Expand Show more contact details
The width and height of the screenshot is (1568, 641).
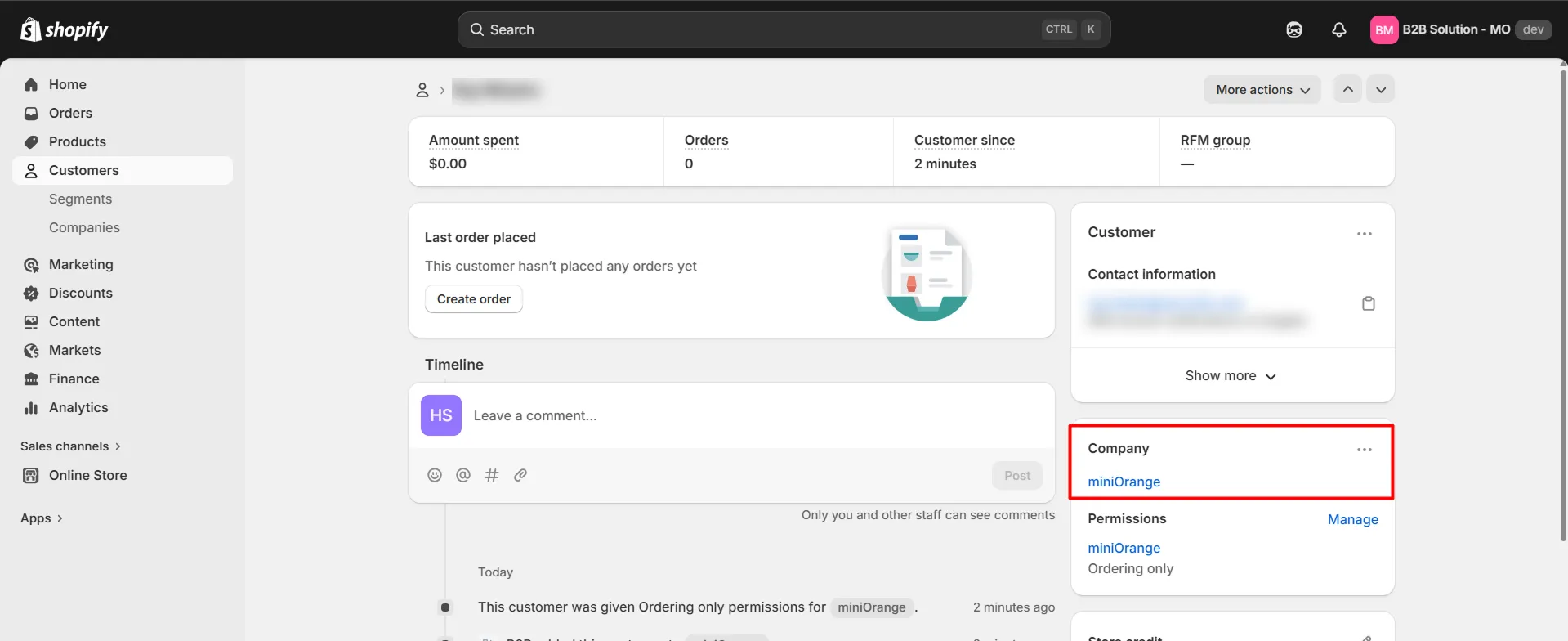pos(1231,376)
